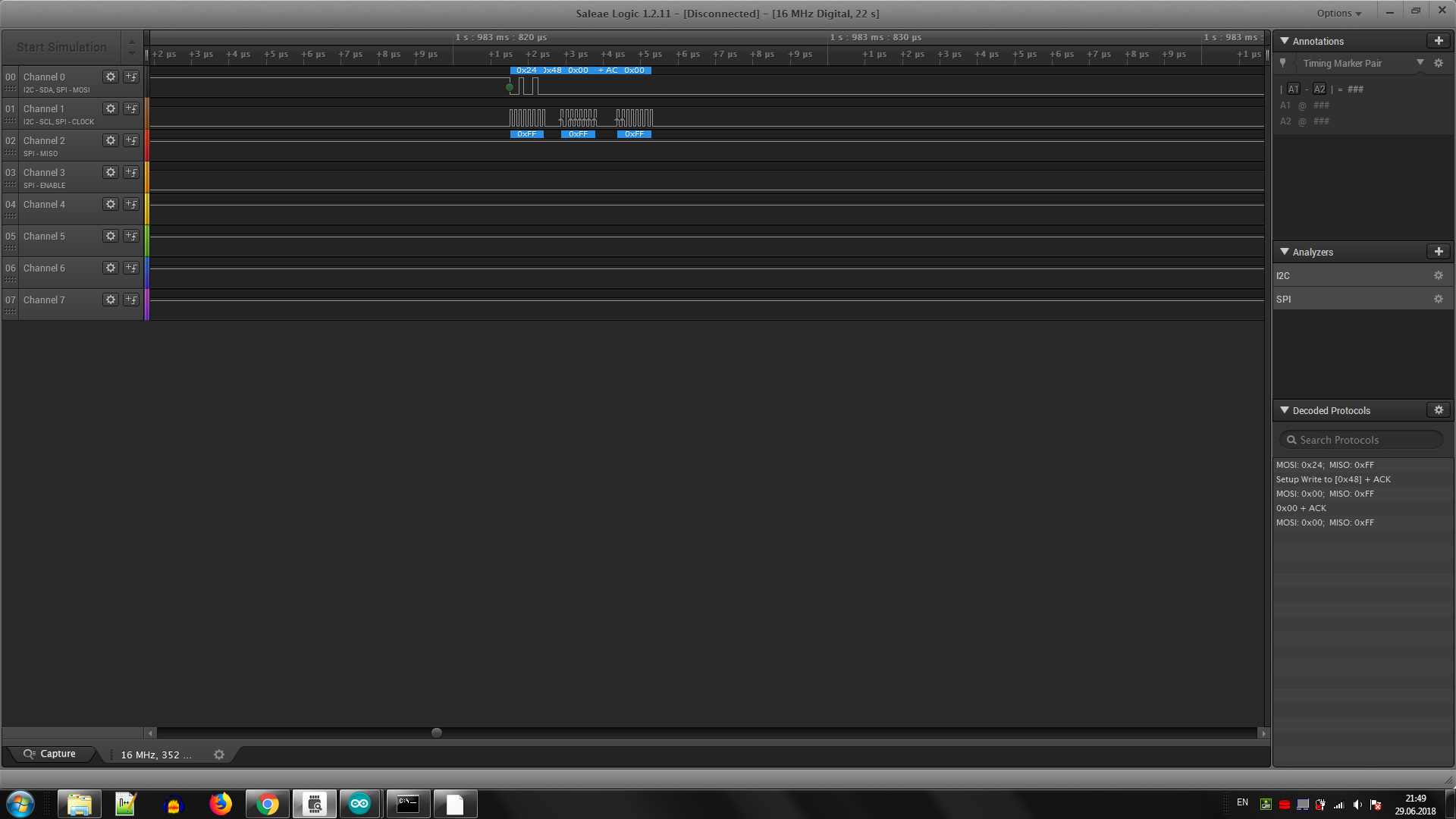Collapse the Annotations panel
1456x819 pixels.
(1285, 41)
